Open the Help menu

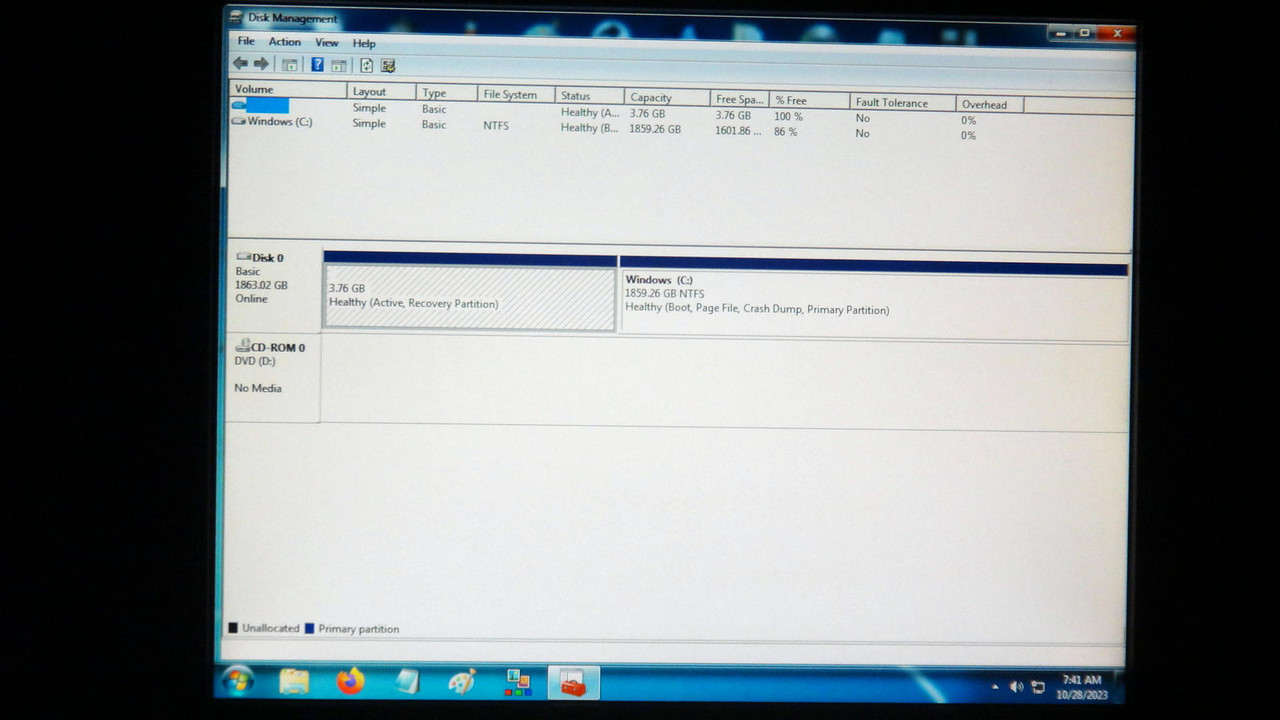[x=364, y=43]
